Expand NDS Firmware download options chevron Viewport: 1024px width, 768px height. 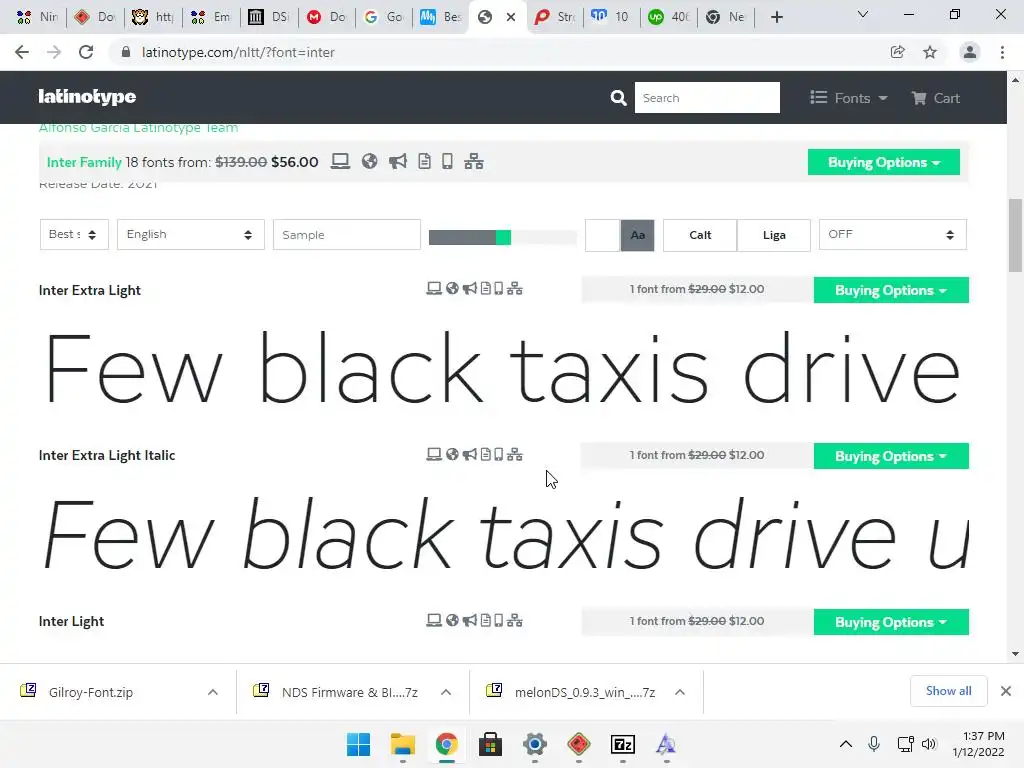[446, 692]
